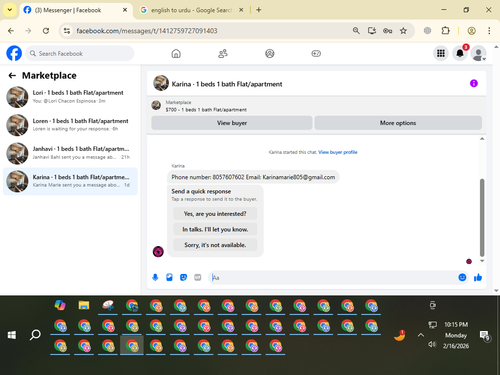Open the account profile menu

click(478, 53)
